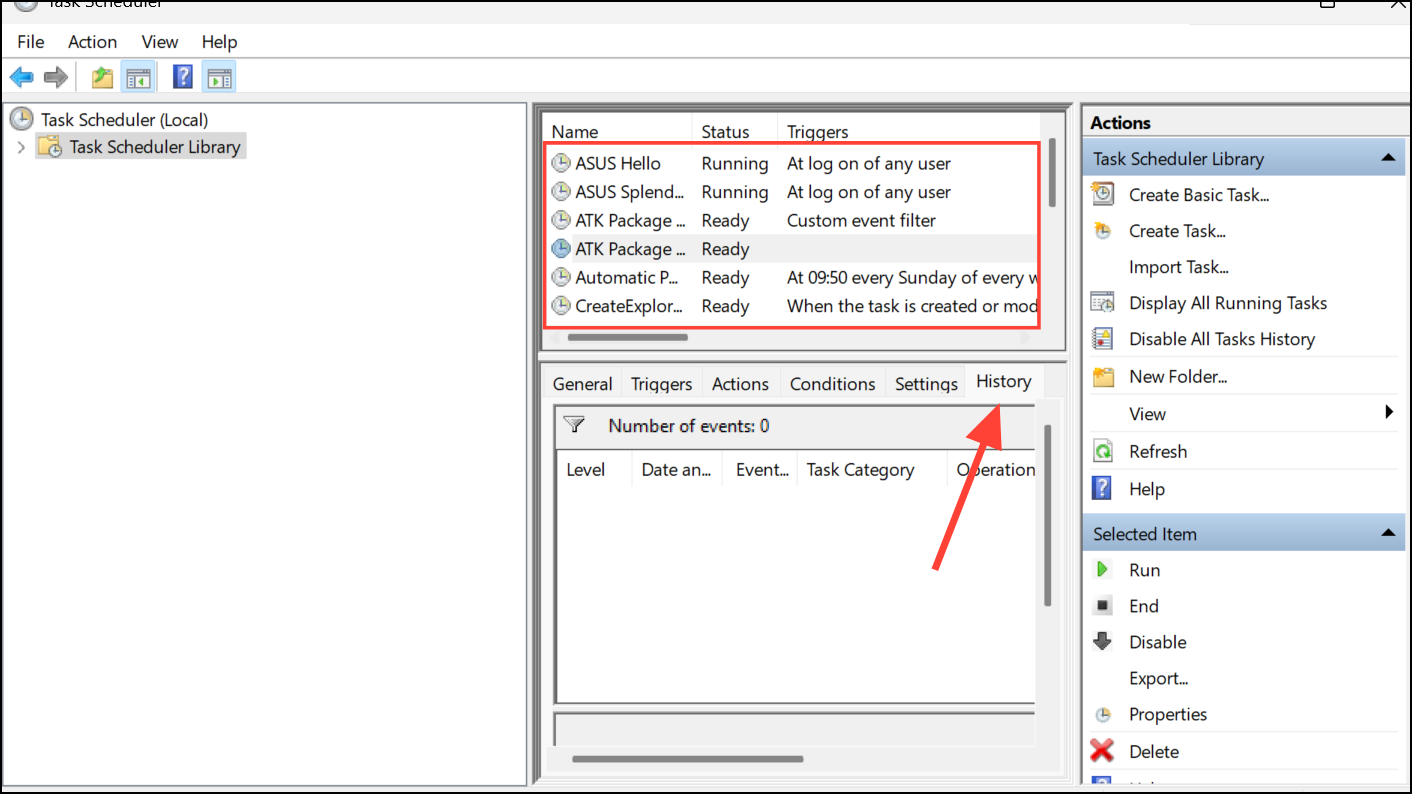This screenshot has height=794, width=1412.
Task: Select the ASUS Hello task row
Action: [x=792, y=163]
